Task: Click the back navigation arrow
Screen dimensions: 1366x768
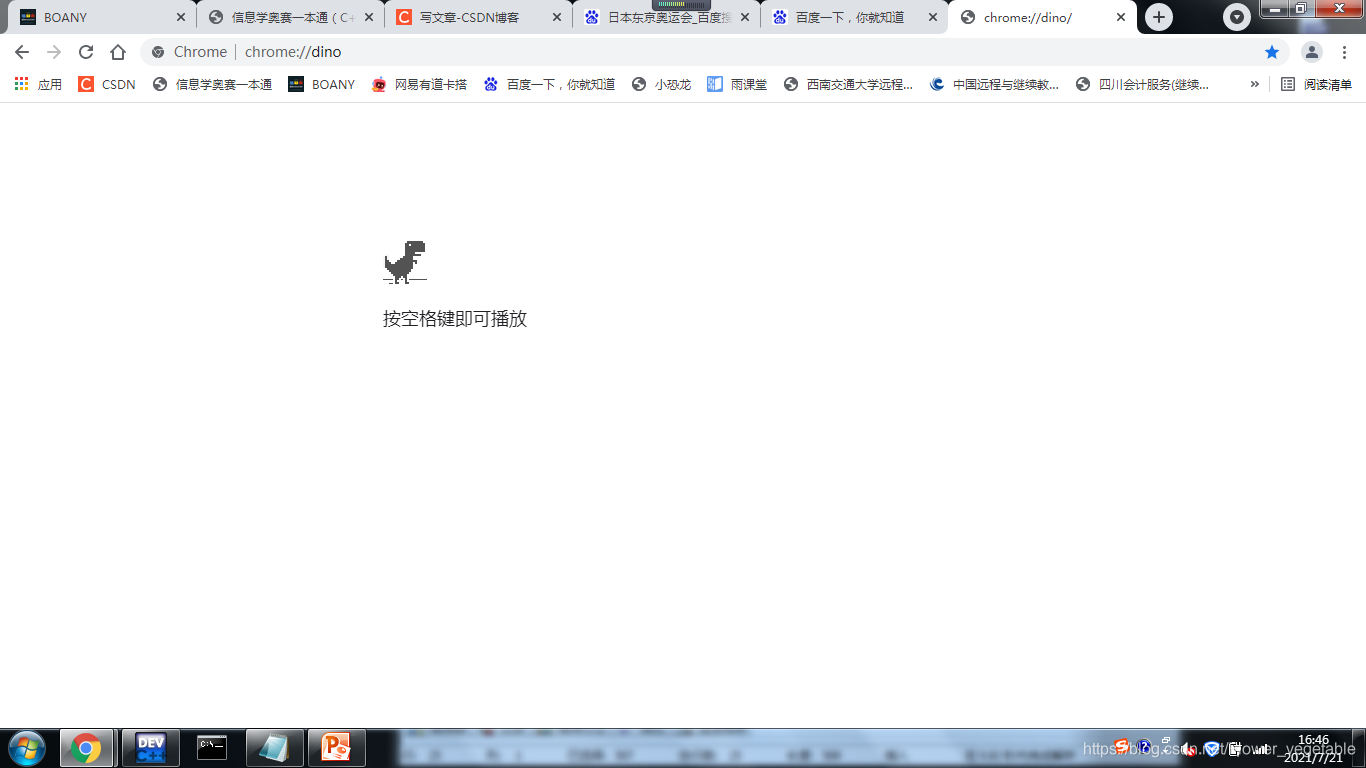Action: (x=22, y=52)
